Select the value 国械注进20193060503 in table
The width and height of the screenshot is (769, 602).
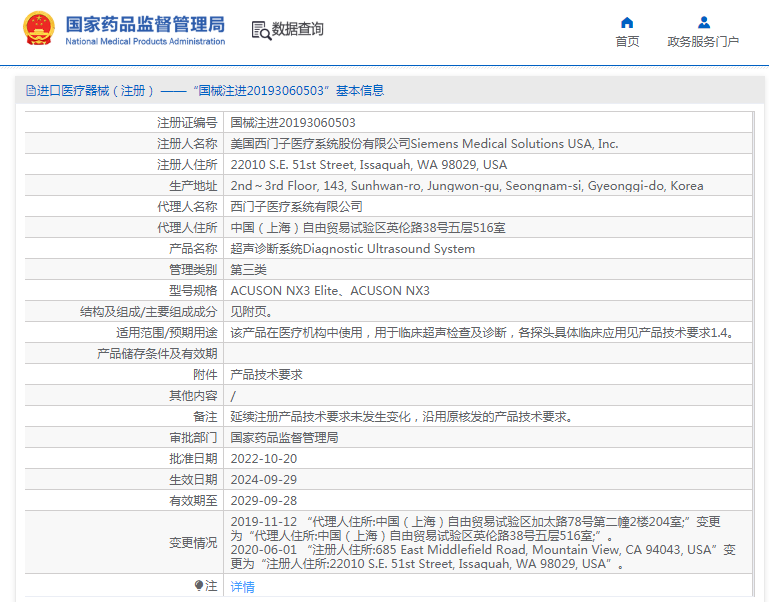pos(293,123)
